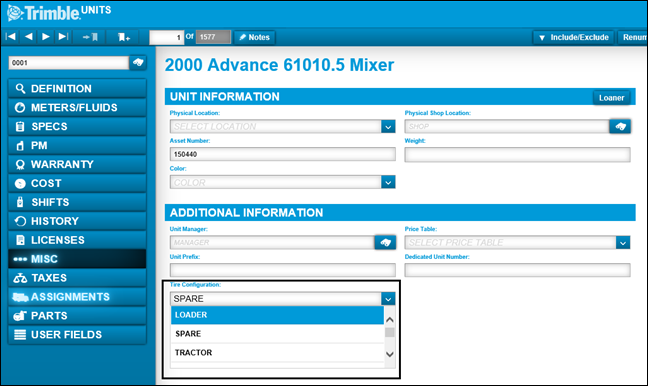Expand the Physical Location dropdown
The height and width of the screenshot is (386, 648).
coord(388,126)
